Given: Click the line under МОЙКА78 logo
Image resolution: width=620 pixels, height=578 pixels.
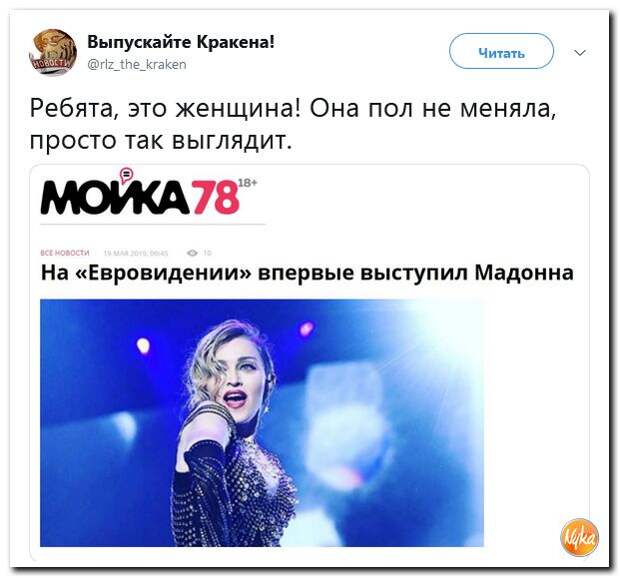Looking at the screenshot, I should [x=153, y=224].
